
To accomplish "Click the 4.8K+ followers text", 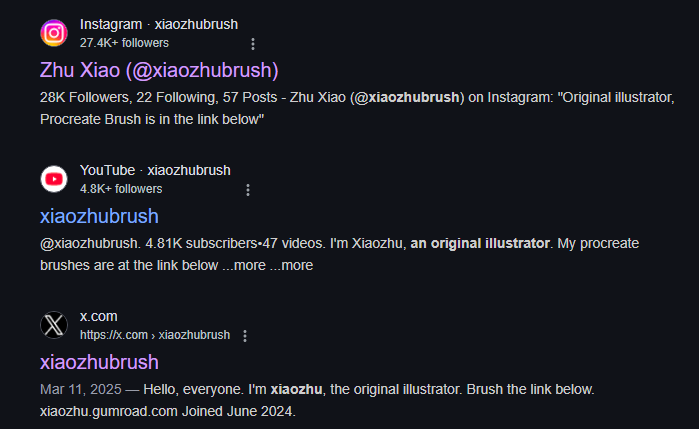I will [121, 189].
